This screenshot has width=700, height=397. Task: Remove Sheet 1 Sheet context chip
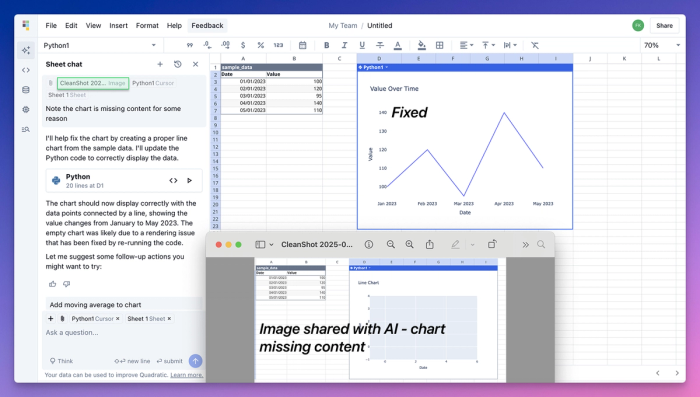pyautogui.click(x=169, y=319)
